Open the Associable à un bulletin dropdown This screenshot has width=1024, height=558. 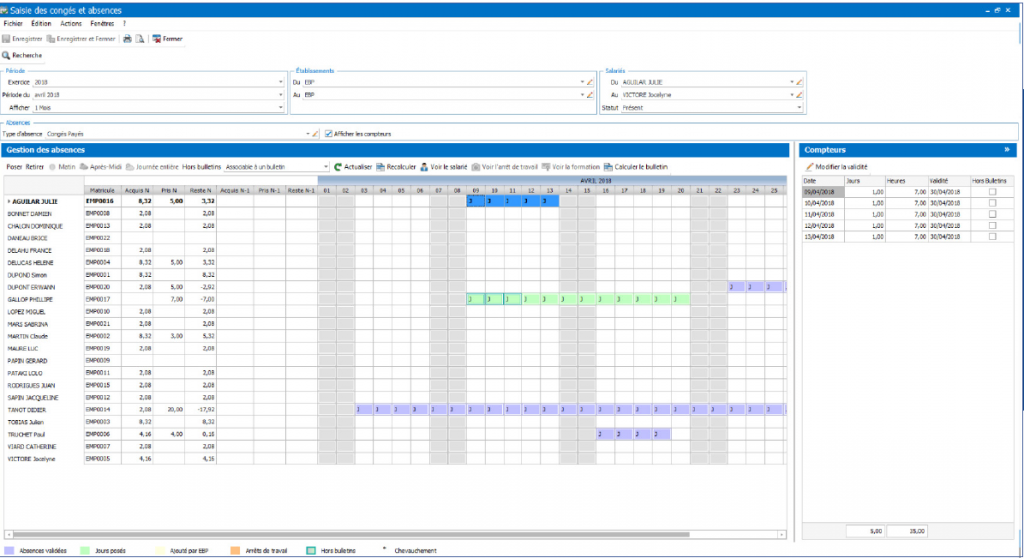325,167
